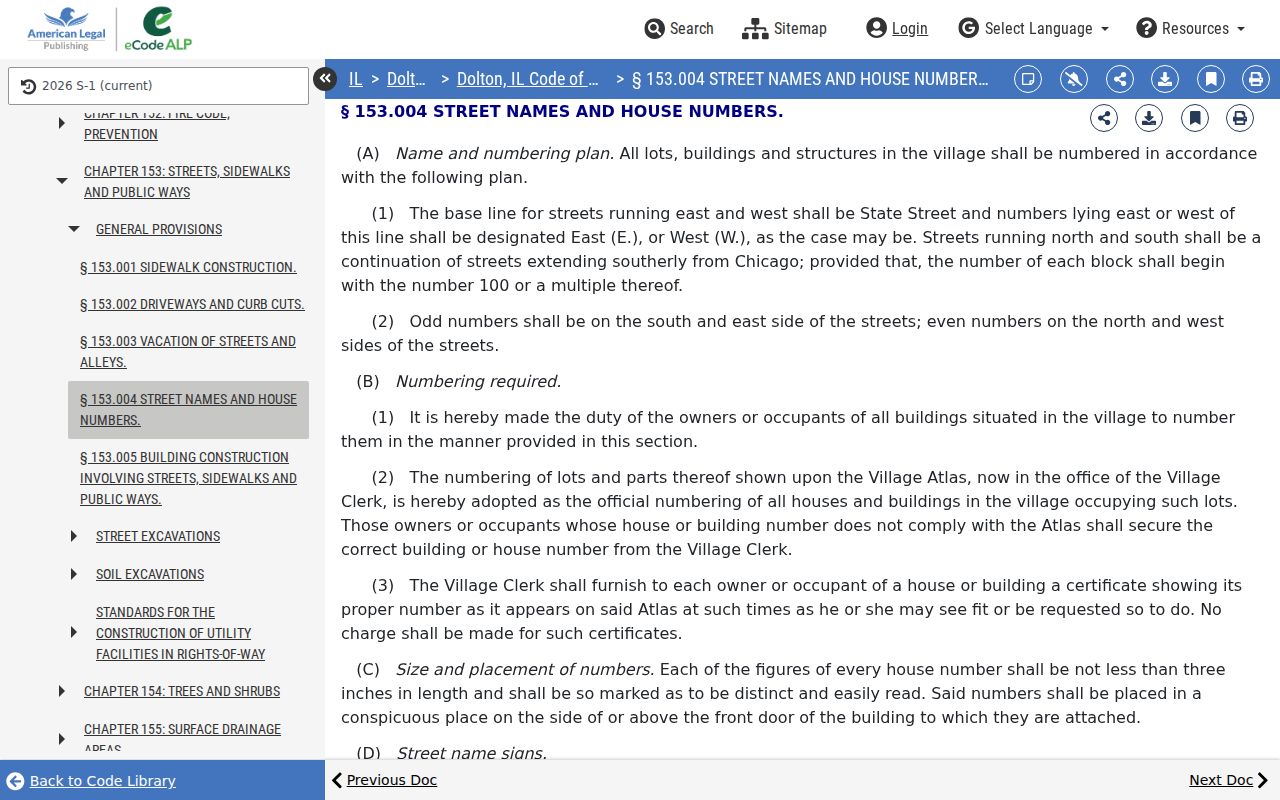This screenshot has height=800, width=1280.
Task: Expand Standards for Construction of Utility Facilities arrow
Action: tap(74, 633)
